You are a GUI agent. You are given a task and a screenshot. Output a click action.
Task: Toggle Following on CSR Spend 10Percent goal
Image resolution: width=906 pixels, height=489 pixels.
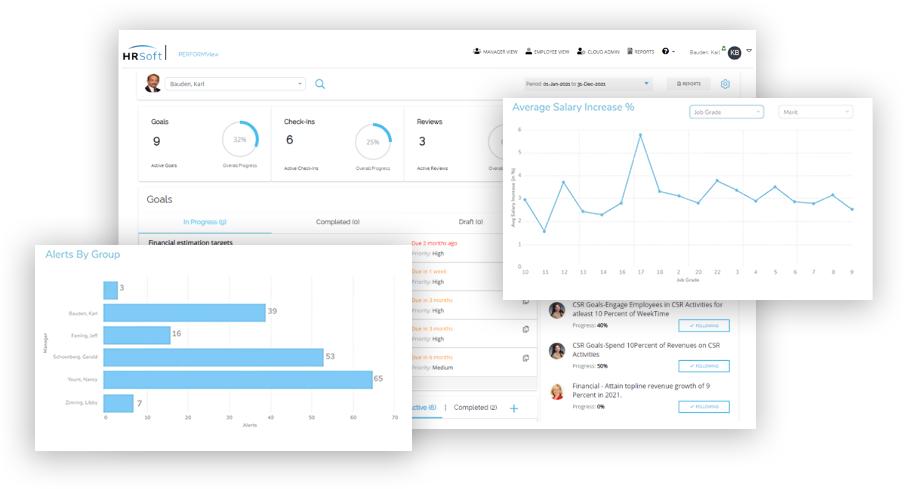pos(703,366)
